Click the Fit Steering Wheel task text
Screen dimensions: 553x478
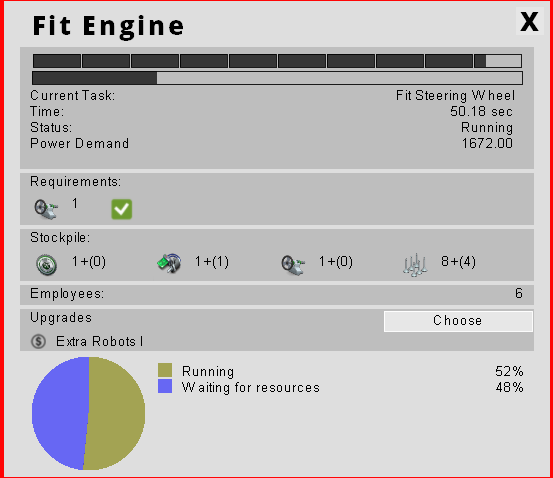[x=455, y=96]
